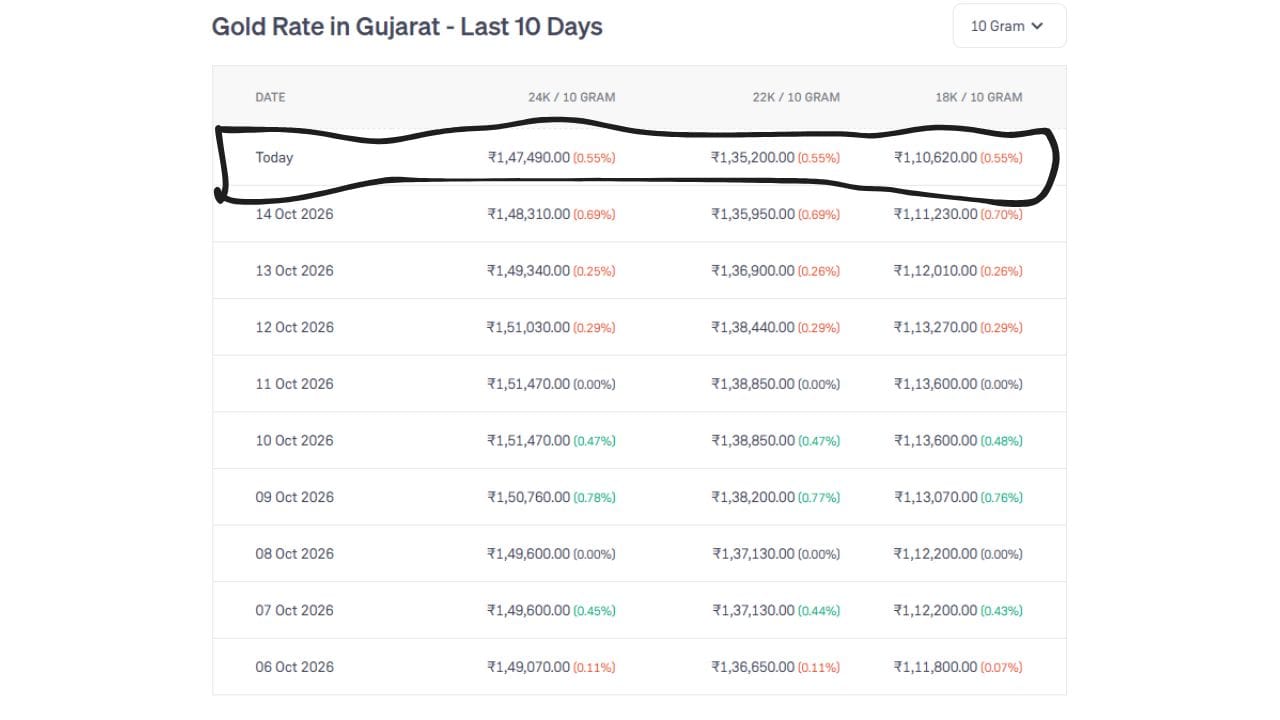The image size is (1280, 720).
Task: Open the 10 Gram unit dropdown
Action: (1009, 26)
